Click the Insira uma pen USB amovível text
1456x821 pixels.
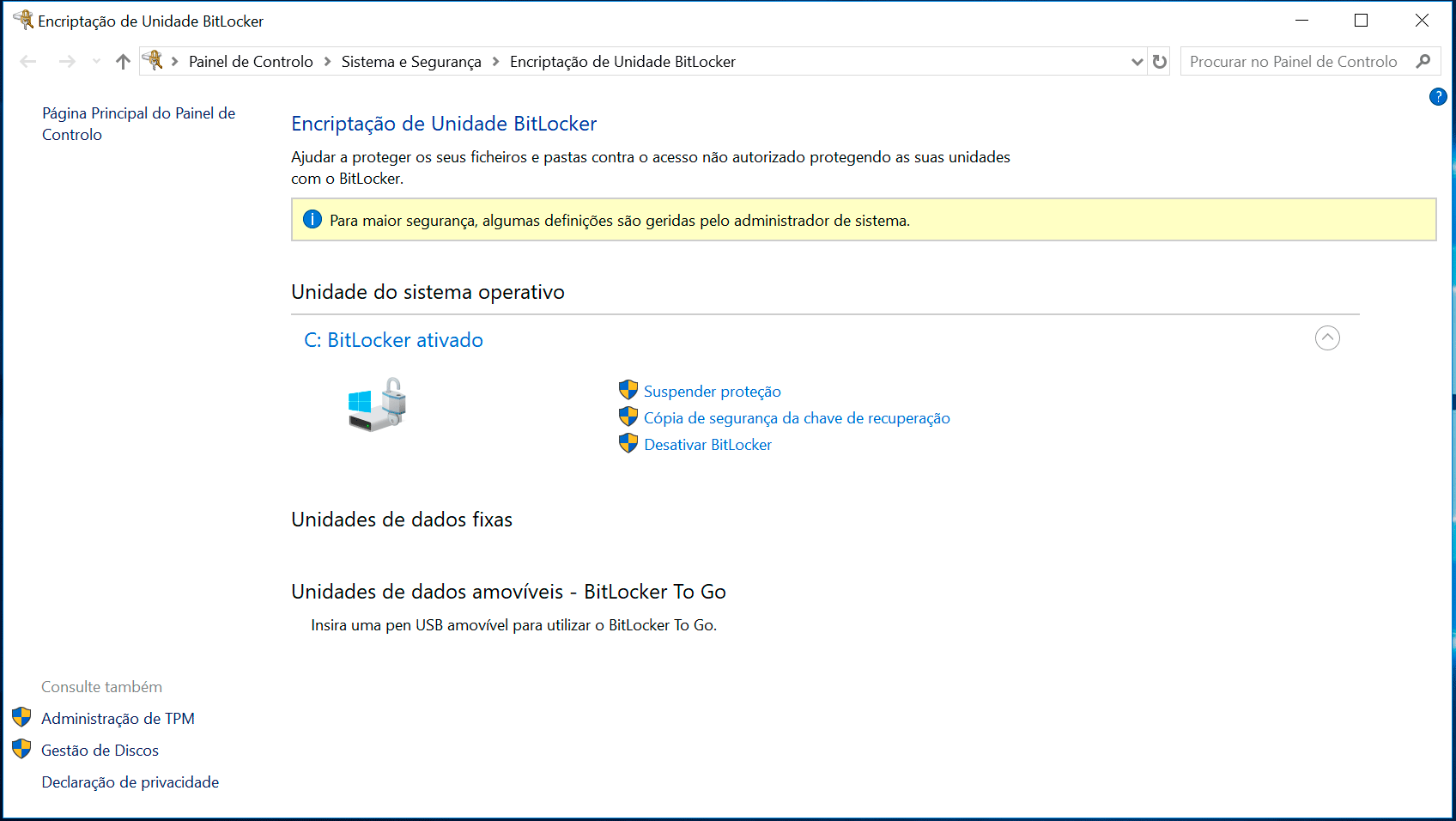[513, 625]
